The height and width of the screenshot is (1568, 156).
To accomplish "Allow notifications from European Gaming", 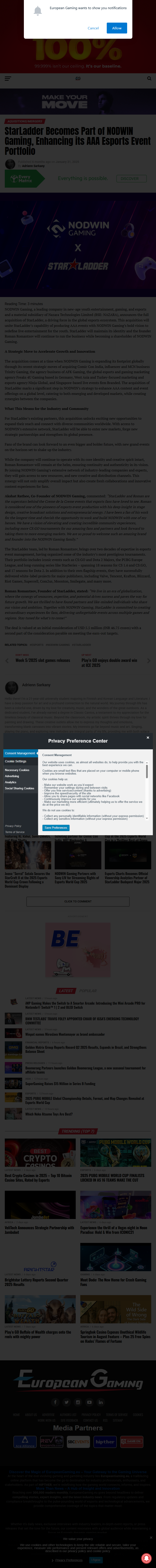I will tap(117, 28).
